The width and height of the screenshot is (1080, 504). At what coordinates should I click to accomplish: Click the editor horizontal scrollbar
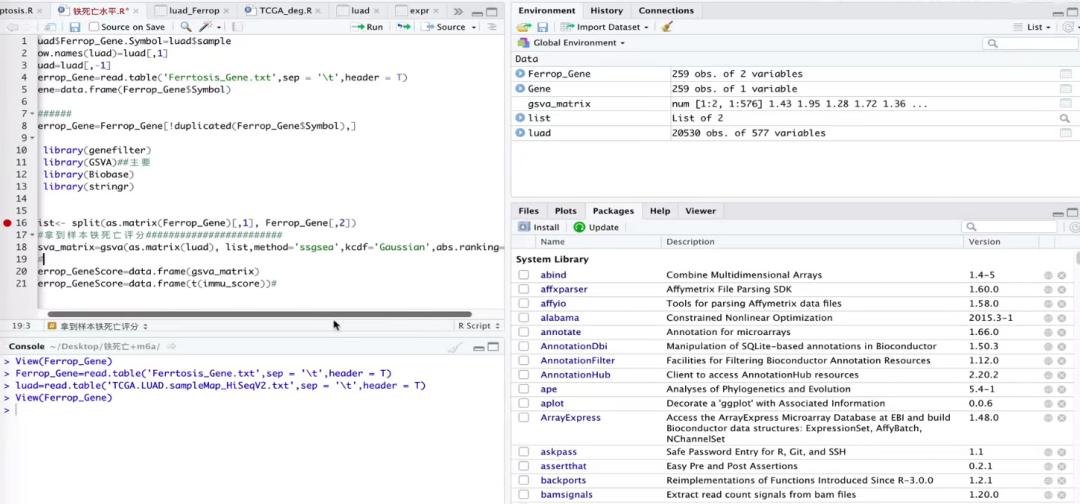point(259,314)
